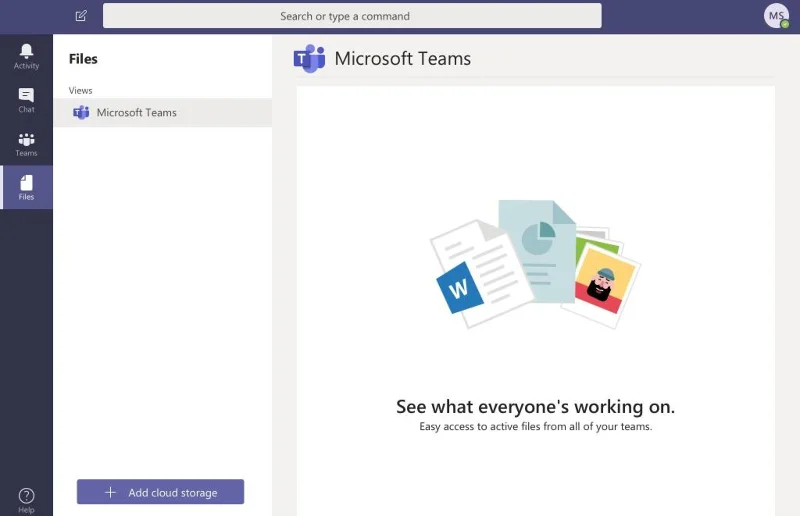Select Microsoft Teams view in Files list
Viewport: 800px width, 516px height.
[163, 112]
